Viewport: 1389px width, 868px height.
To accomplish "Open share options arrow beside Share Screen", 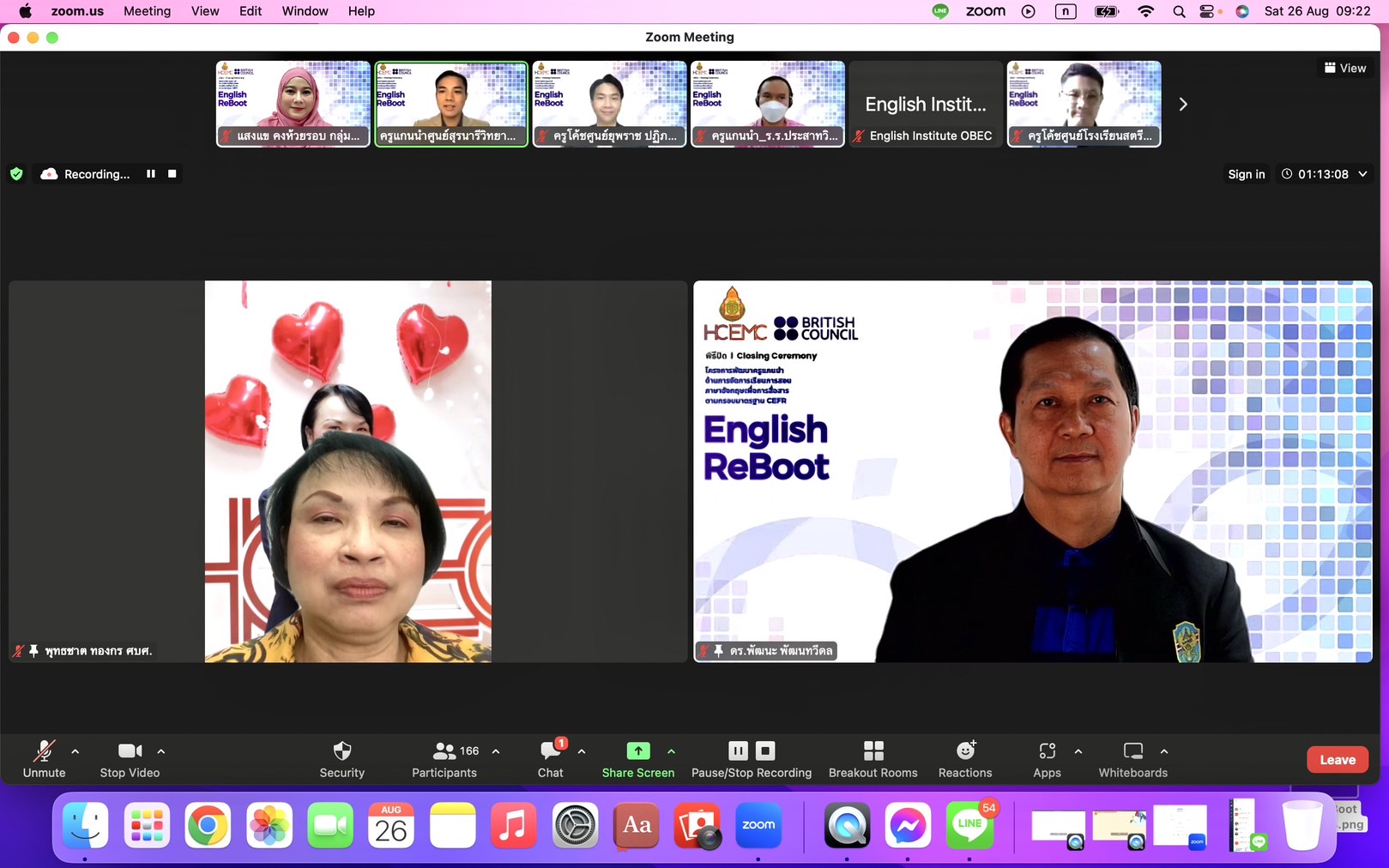I will coord(671,751).
